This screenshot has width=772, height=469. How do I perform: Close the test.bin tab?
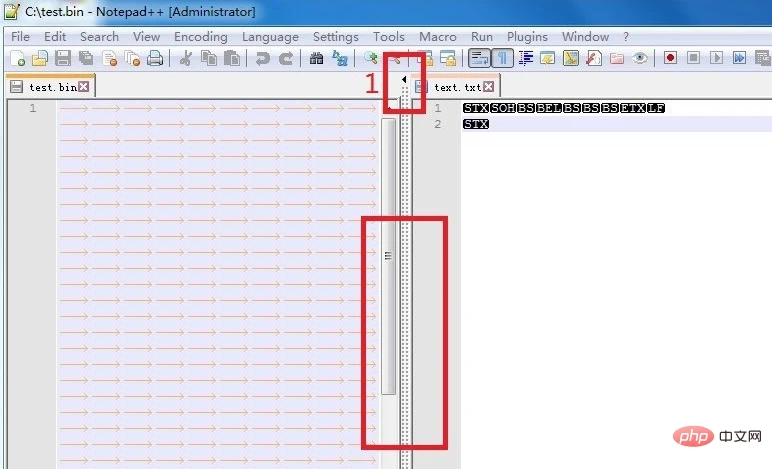(84, 87)
